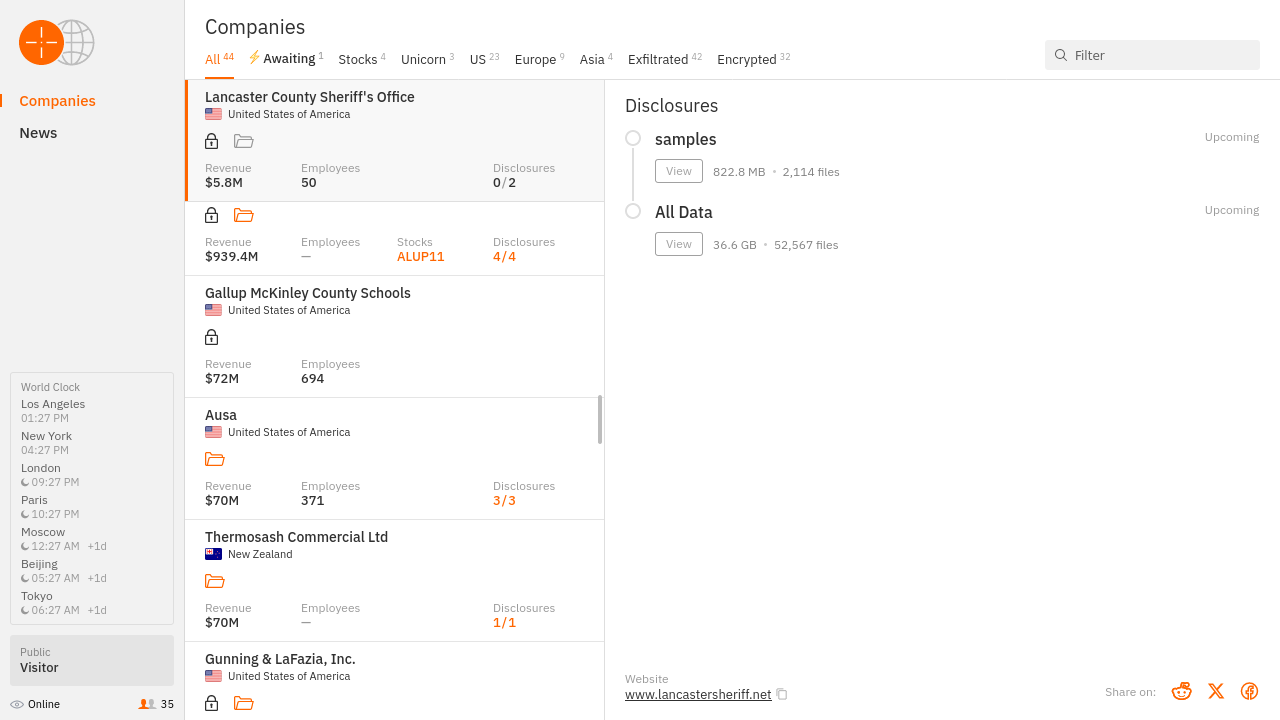Click the open folder icon under Ausa
This screenshot has width=1280, height=720.
point(215,459)
